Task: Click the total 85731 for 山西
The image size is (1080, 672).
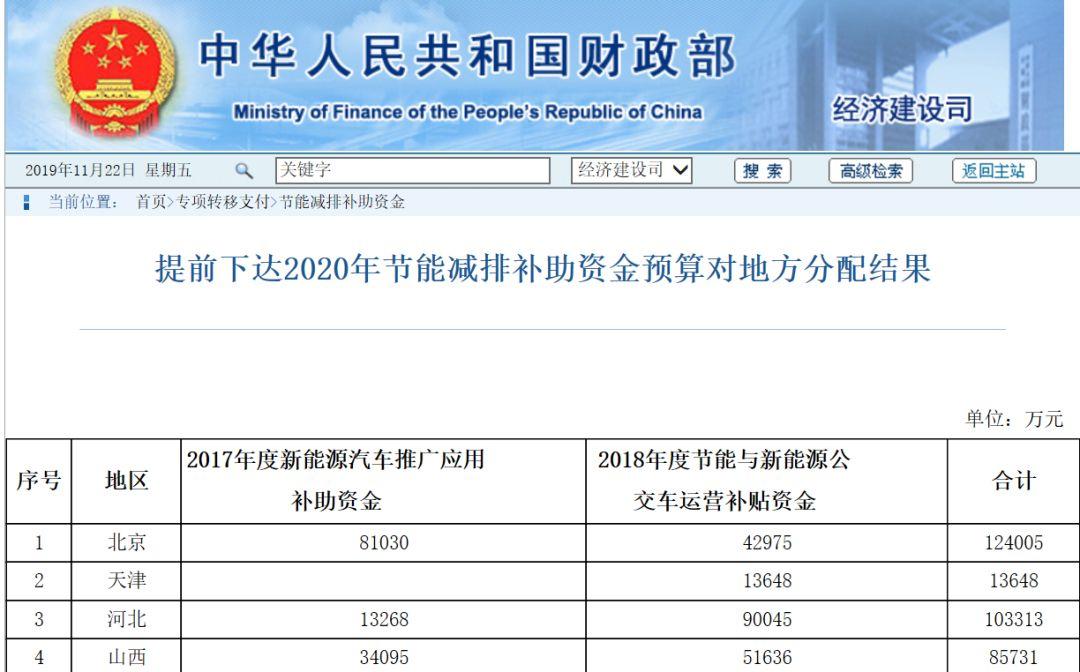Action: point(1014,658)
